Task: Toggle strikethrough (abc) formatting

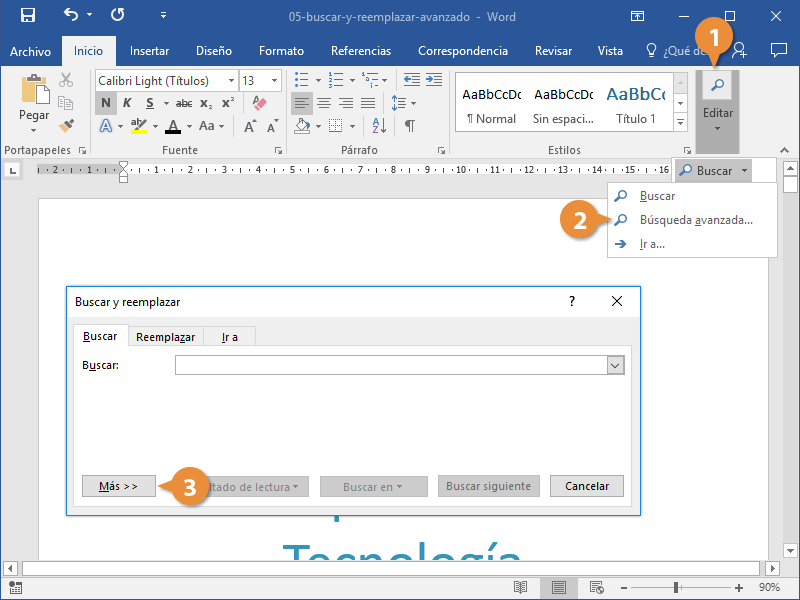Action: pyautogui.click(x=184, y=103)
